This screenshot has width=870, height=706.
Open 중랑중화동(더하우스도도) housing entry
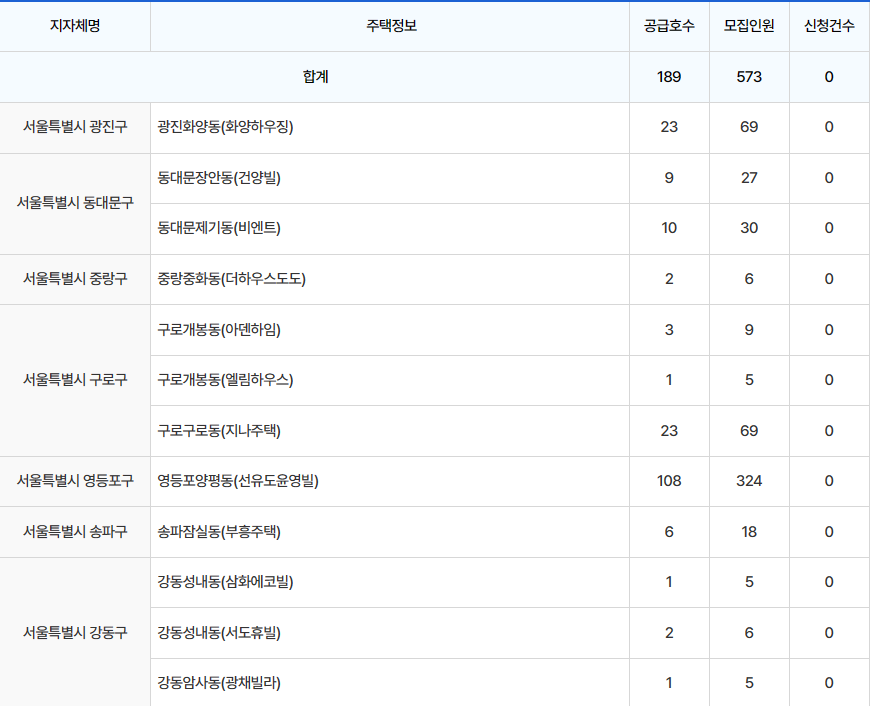(231, 279)
